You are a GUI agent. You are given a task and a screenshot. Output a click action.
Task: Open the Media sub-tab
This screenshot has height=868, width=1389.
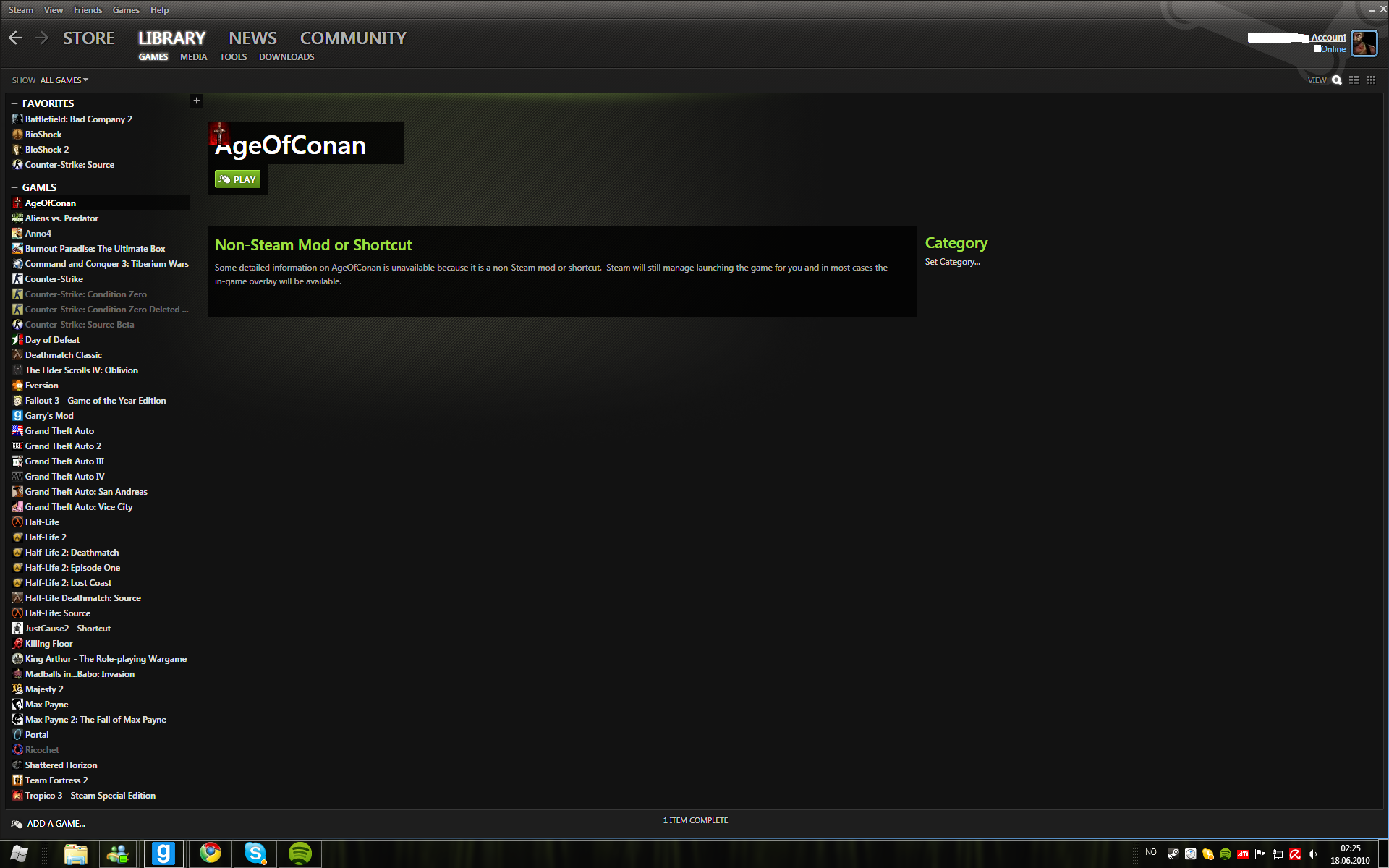(x=193, y=57)
